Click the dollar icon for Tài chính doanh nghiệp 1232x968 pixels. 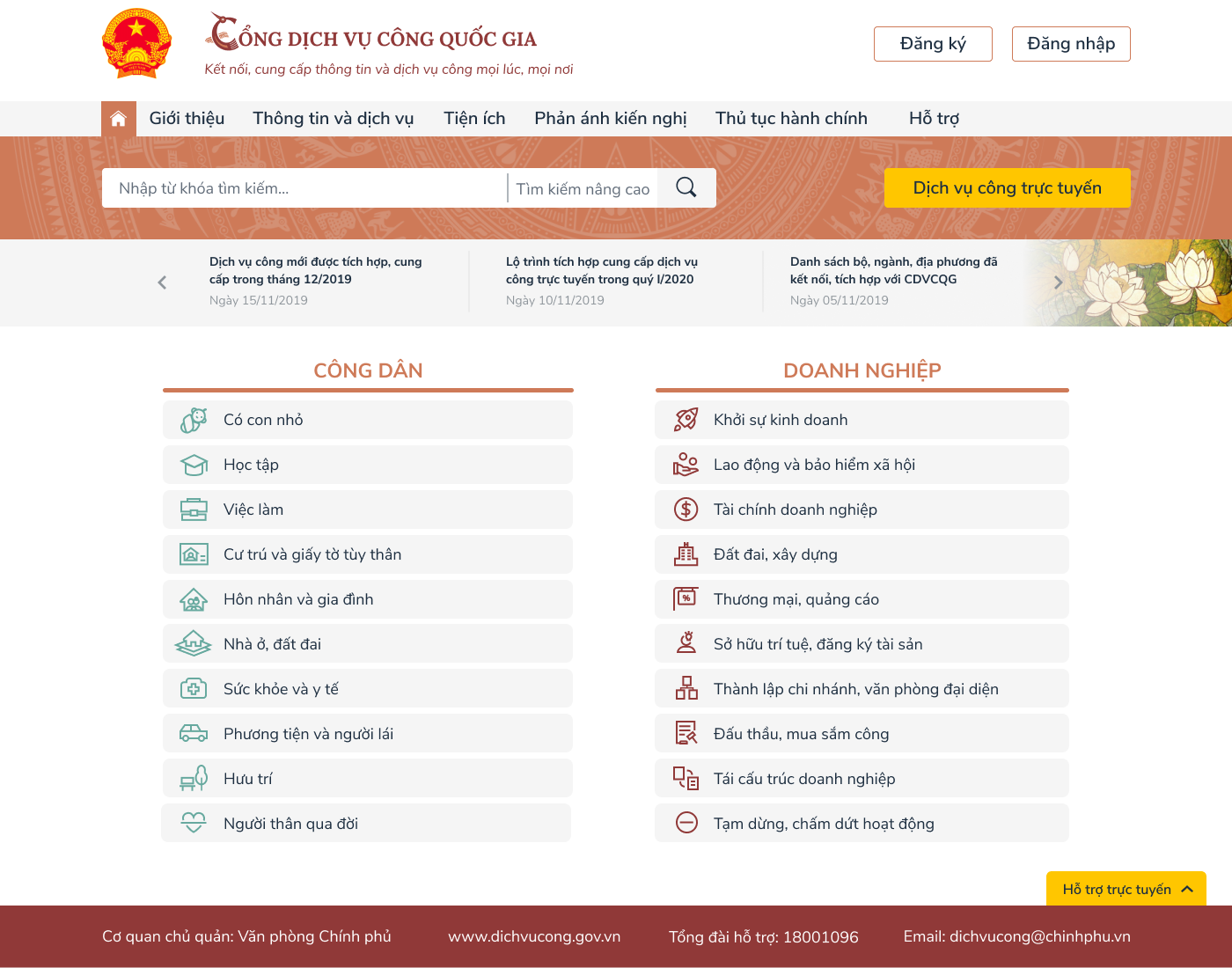686,510
